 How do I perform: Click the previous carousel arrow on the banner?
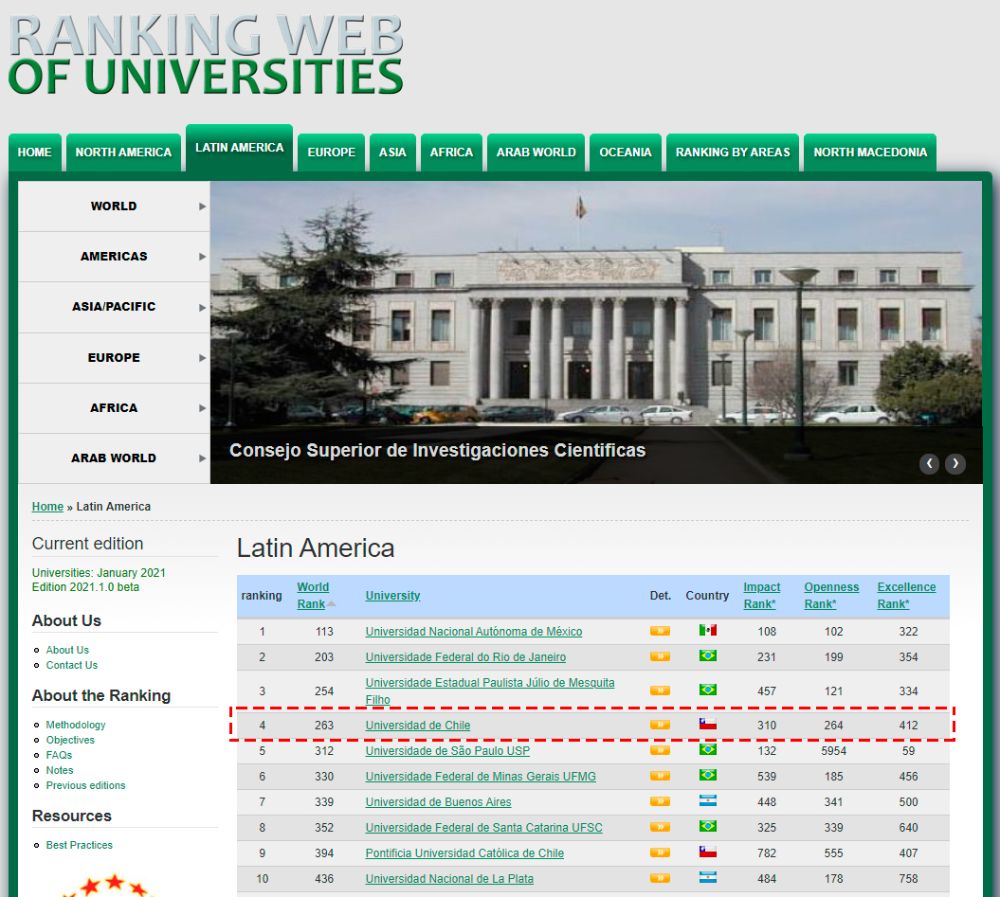[x=929, y=463]
